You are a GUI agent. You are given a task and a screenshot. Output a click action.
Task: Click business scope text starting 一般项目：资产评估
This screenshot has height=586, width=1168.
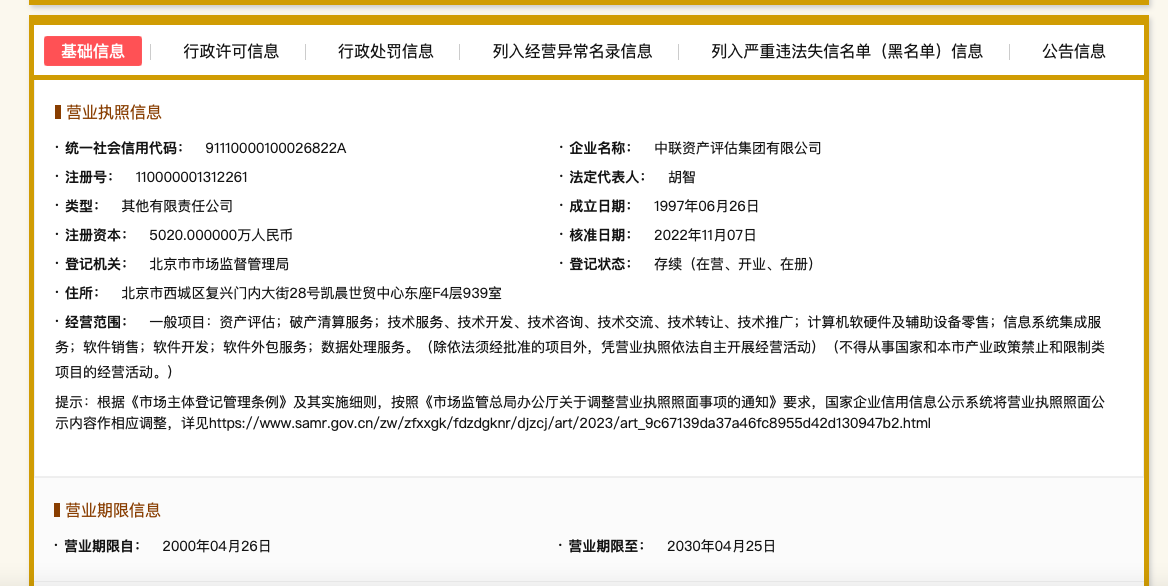click(580, 346)
